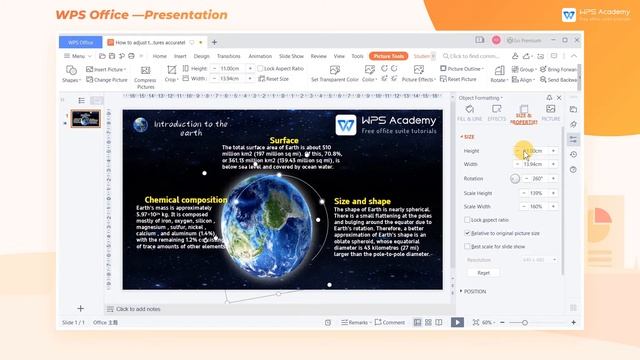Open the history clock icon in right sidebar
The image size is (640, 360).
coord(573,154)
